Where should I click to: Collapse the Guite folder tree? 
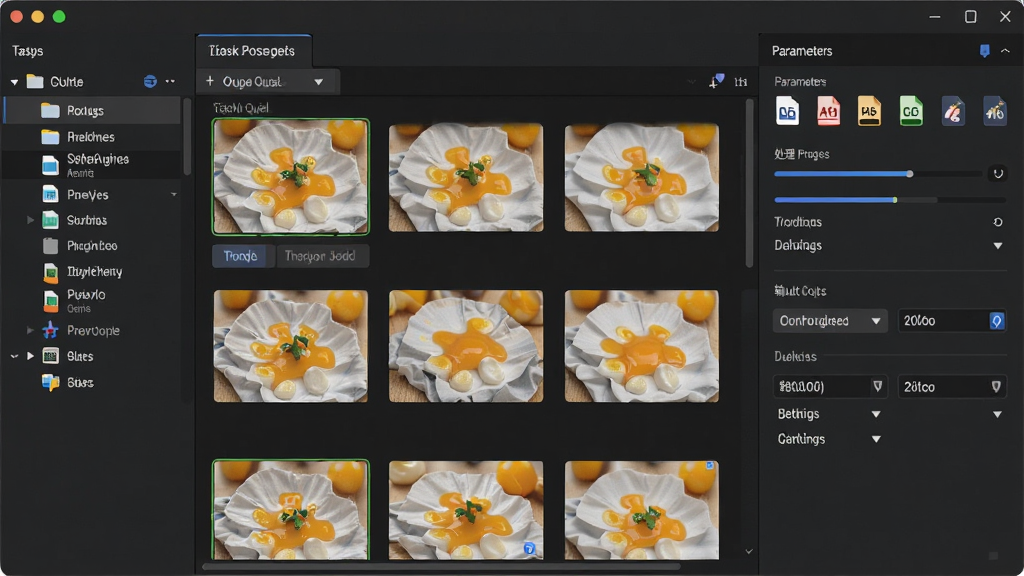point(14,82)
